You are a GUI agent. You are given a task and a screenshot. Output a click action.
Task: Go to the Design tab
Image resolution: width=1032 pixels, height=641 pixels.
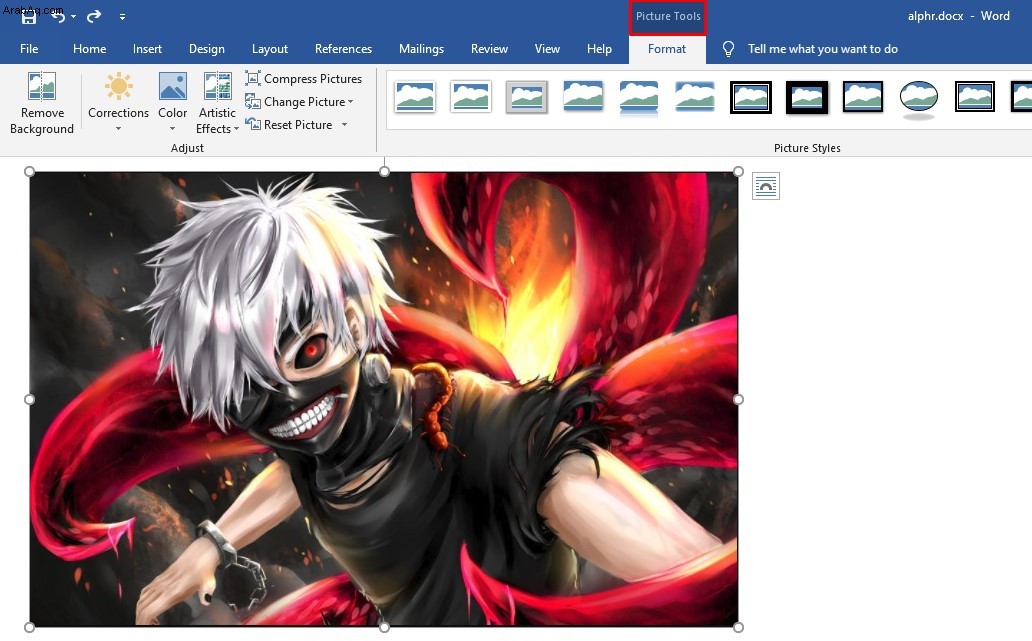click(207, 49)
